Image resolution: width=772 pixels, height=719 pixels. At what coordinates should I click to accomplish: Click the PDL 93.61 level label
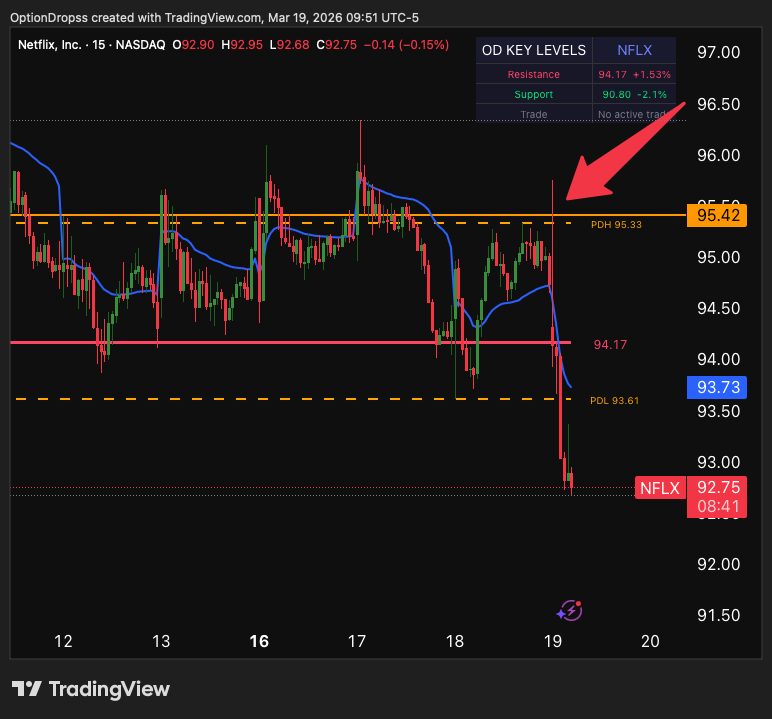[614, 400]
